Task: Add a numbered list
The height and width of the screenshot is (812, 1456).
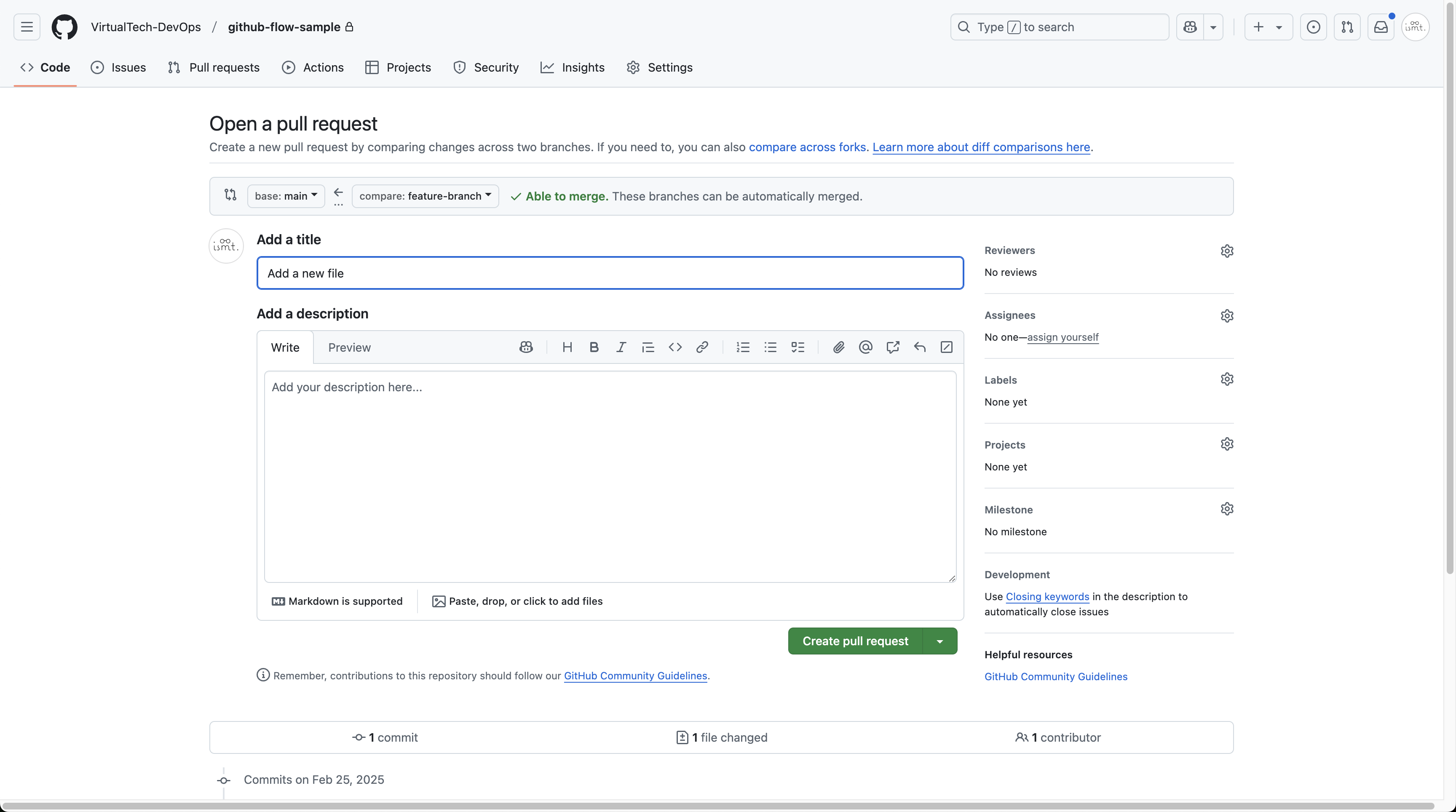Action: (x=743, y=347)
